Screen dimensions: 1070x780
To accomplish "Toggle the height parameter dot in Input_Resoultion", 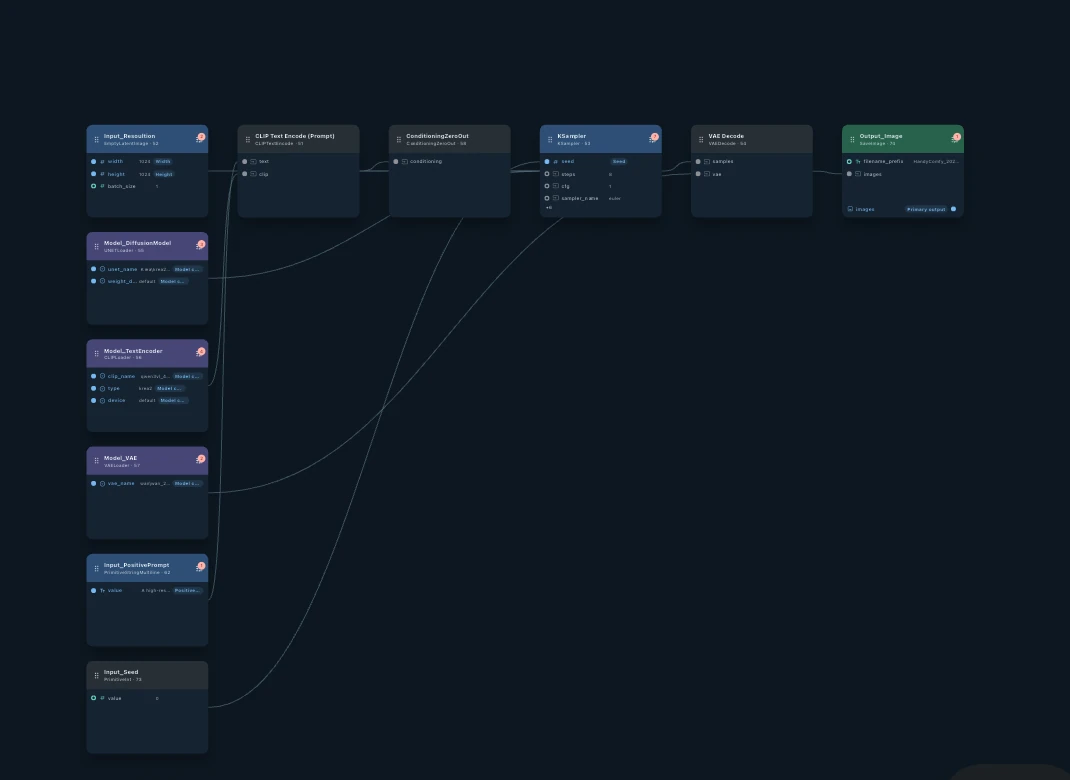I will point(93,174).
